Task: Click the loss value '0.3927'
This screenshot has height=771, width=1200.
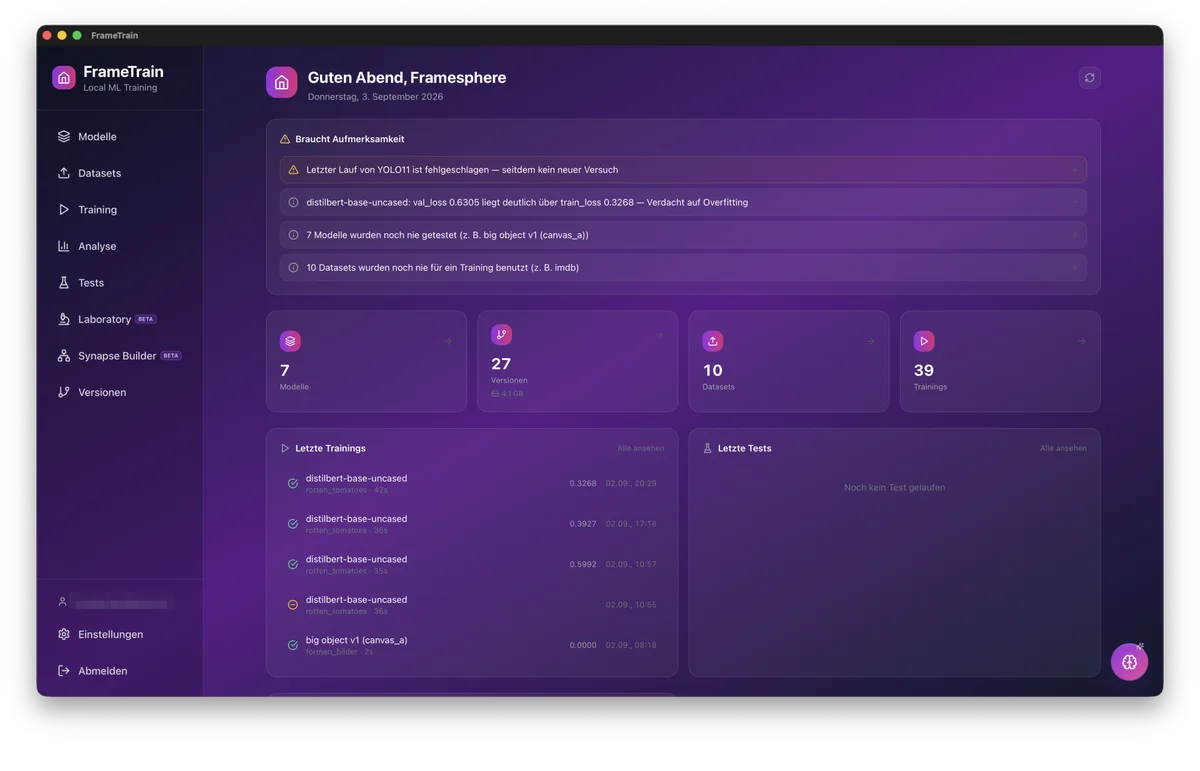Action: pyautogui.click(x=583, y=524)
